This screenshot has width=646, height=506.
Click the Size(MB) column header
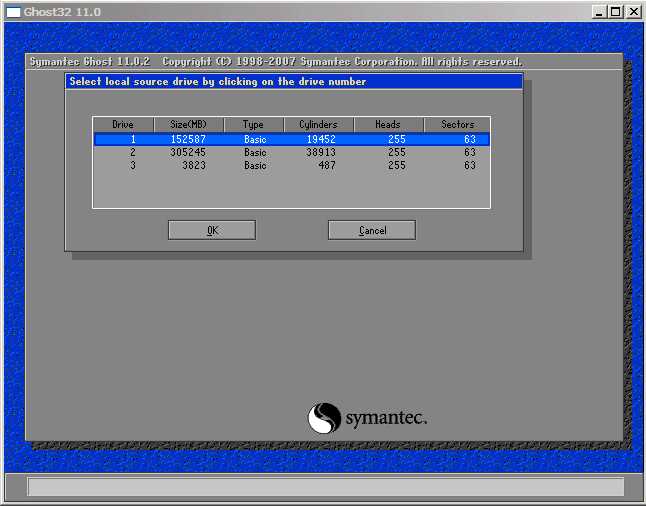tap(188, 124)
